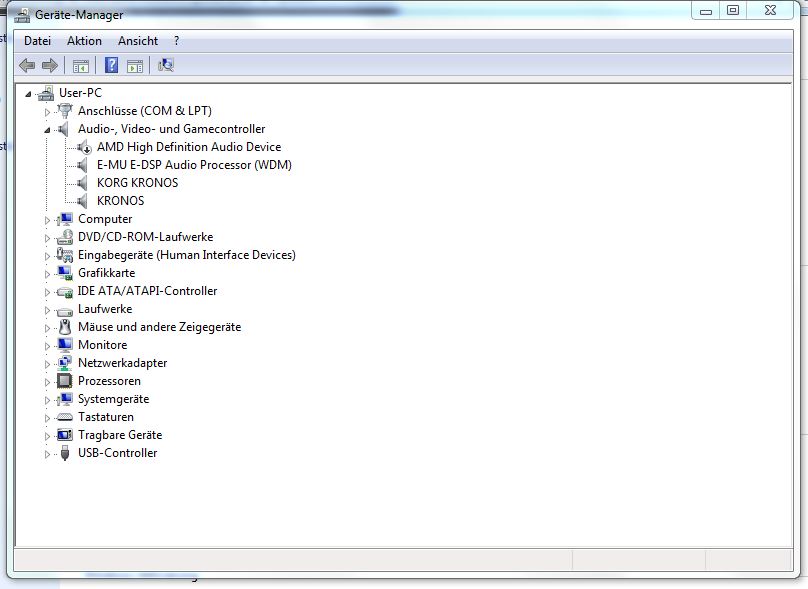Click the scan for hardware changes icon
Viewport: 808px width, 589px height.
tap(166, 65)
